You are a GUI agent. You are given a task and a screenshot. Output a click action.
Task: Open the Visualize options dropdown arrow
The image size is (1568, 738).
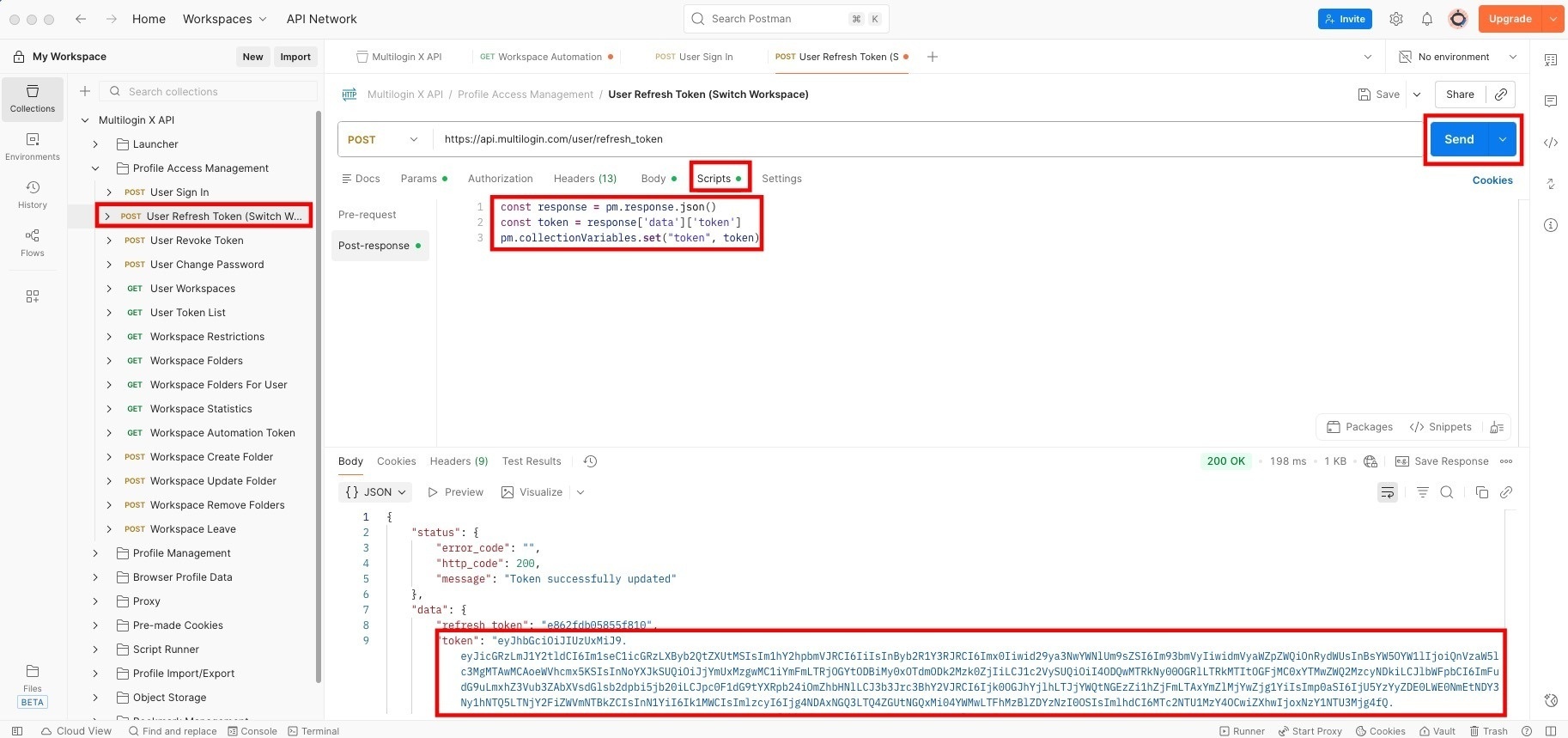pyautogui.click(x=580, y=492)
